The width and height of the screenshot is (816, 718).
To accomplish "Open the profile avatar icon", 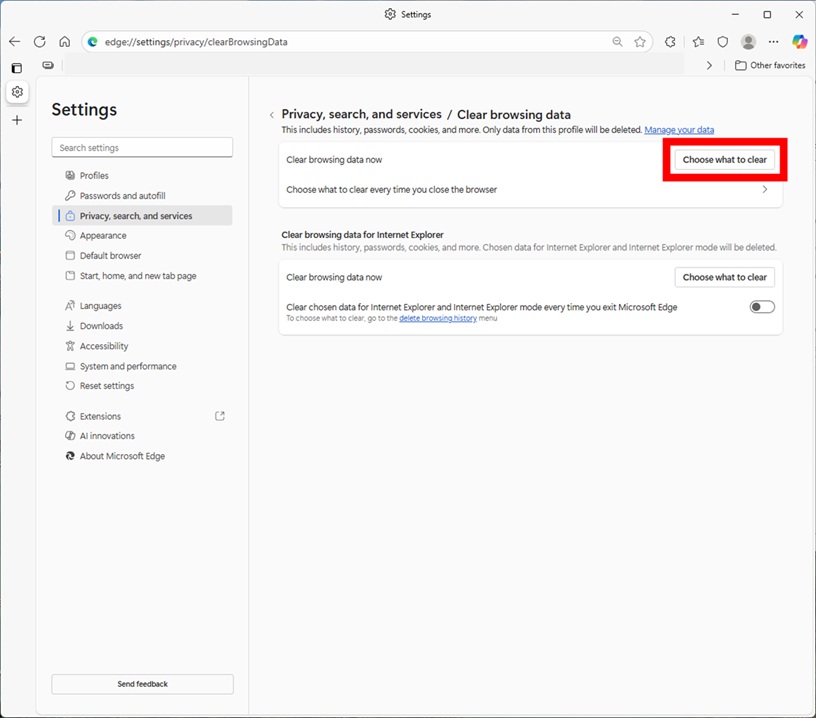I will click(748, 42).
